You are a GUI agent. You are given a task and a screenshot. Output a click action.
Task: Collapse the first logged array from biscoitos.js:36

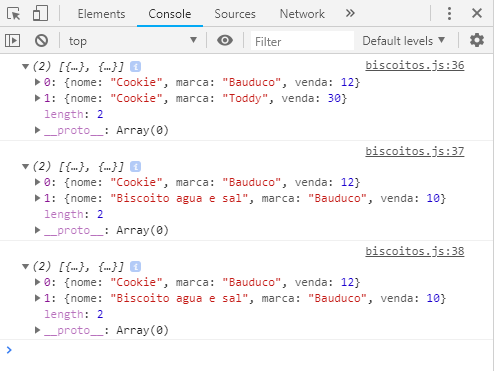(25, 67)
